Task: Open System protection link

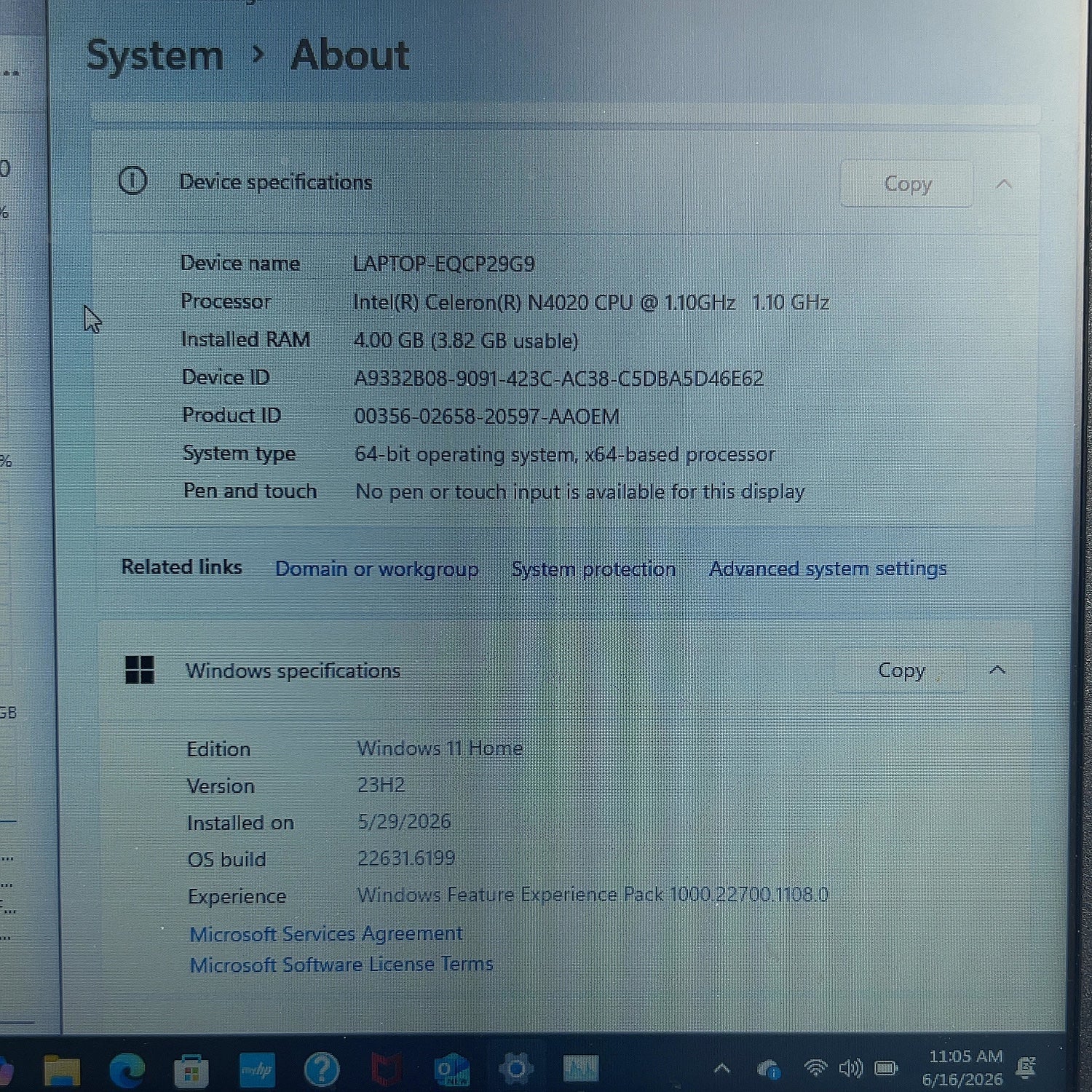Action: tap(593, 569)
